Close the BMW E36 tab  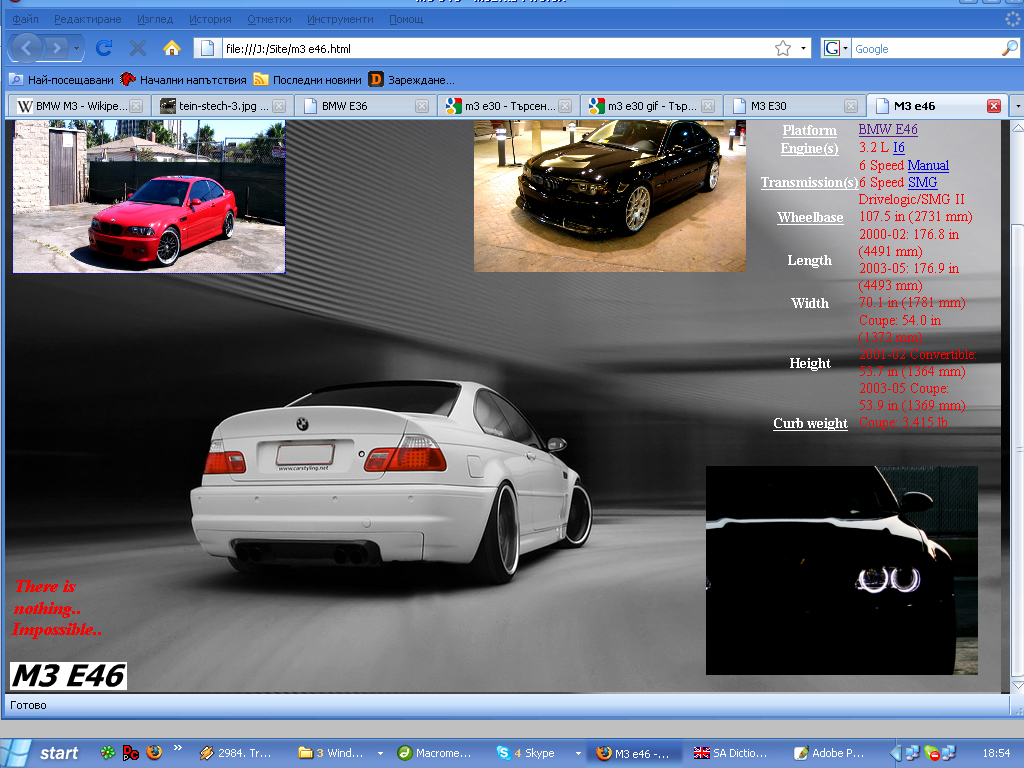click(x=422, y=106)
